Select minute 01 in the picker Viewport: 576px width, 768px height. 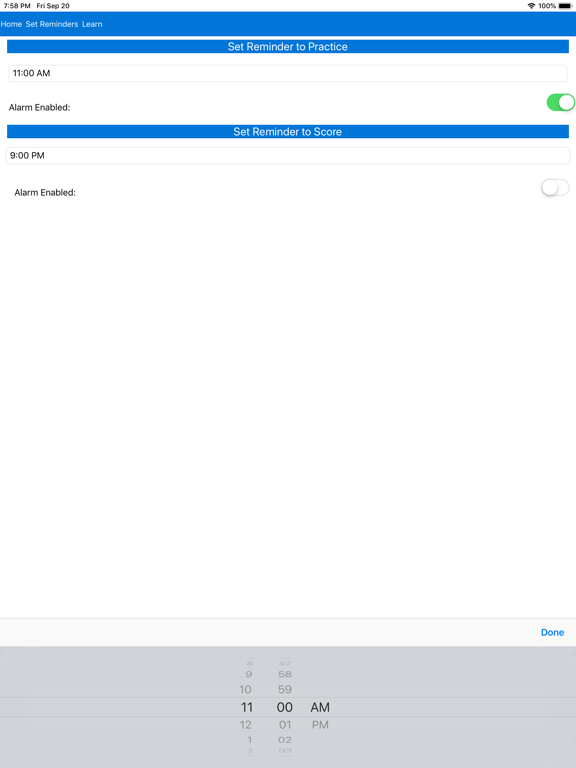(x=285, y=725)
